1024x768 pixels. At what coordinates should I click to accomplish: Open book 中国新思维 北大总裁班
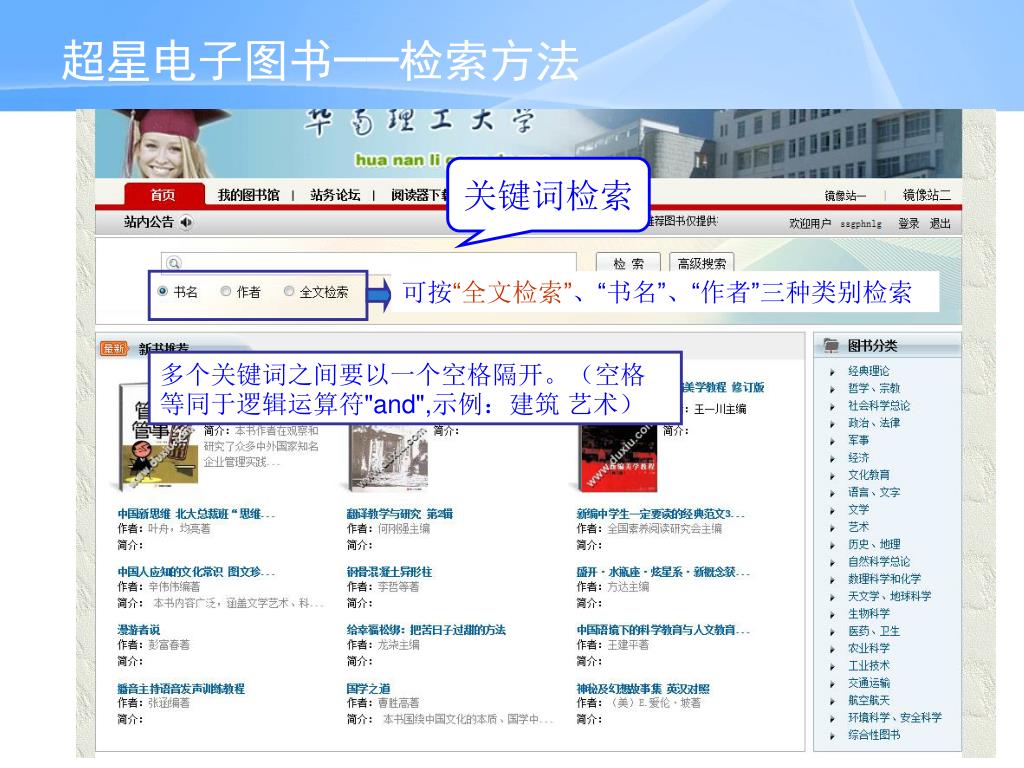pyautogui.click(x=196, y=514)
